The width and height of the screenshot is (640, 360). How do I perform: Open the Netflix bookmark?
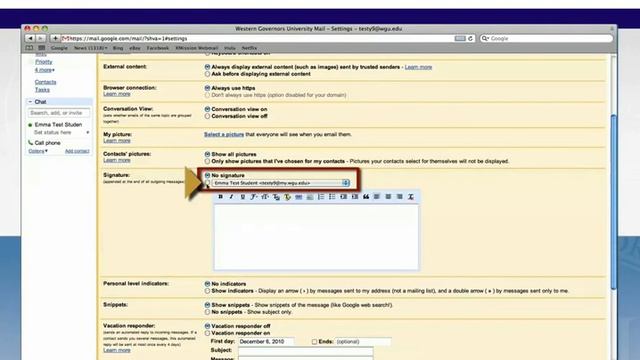(249, 48)
